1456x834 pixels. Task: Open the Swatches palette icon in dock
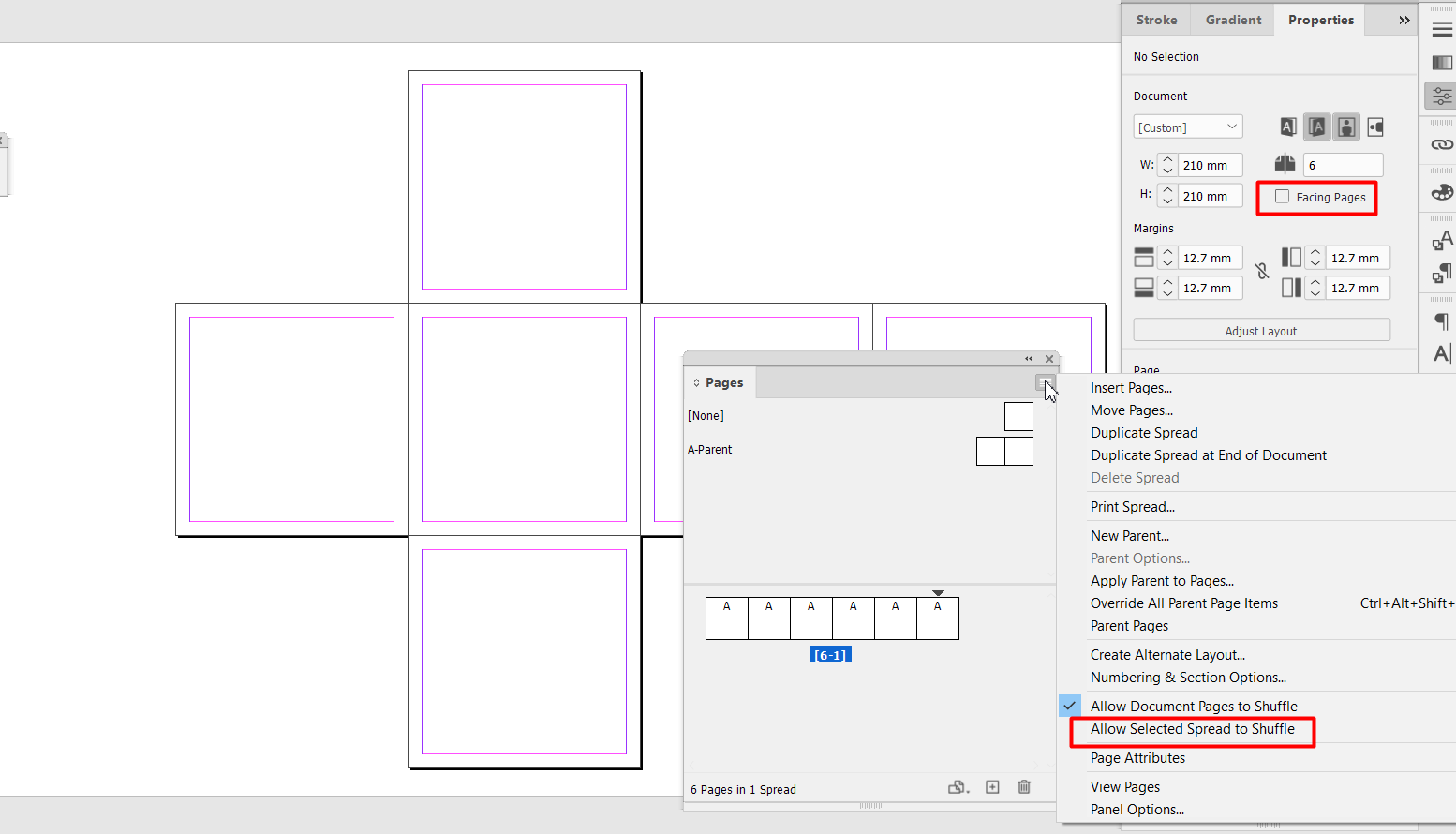pos(1442,192)
